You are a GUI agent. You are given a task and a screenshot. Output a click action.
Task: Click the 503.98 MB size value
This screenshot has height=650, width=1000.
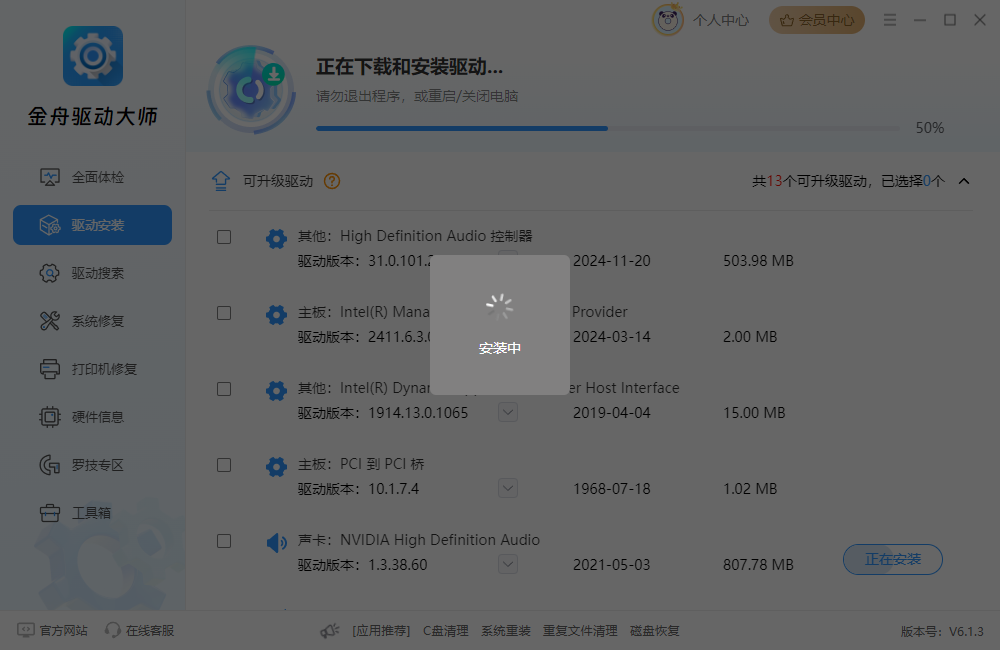pos(758,261)
